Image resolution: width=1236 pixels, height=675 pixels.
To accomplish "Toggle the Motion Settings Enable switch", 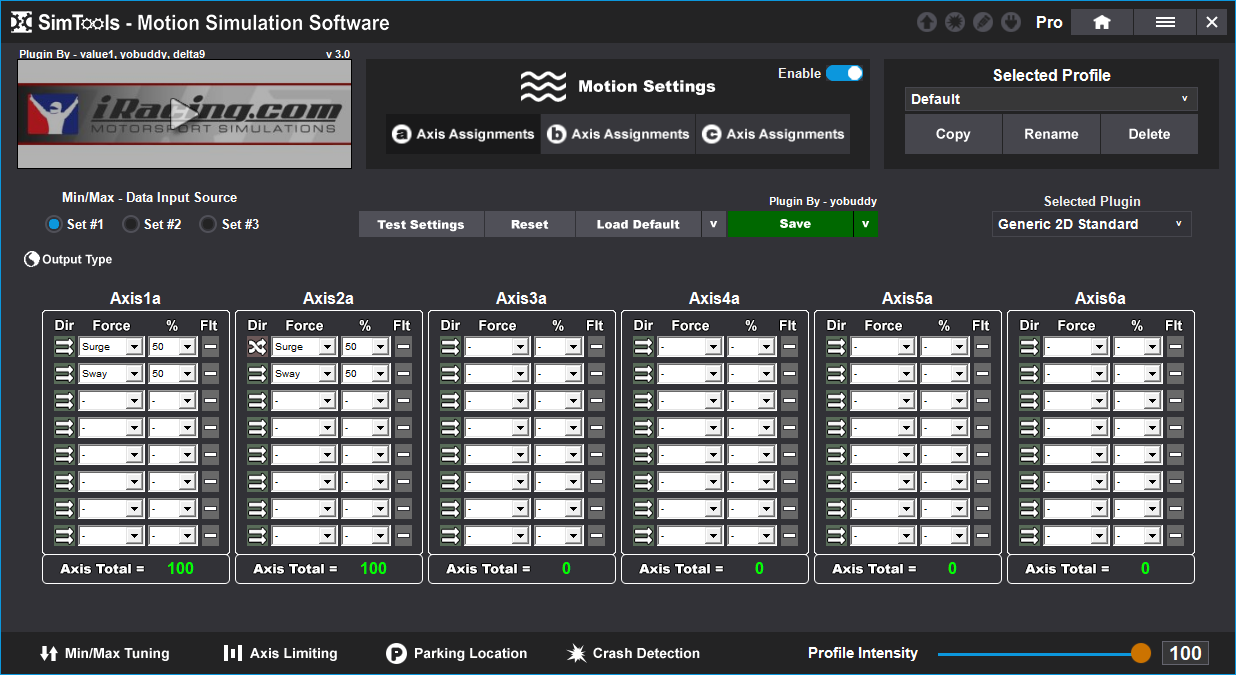I will (x=844, y=73).
